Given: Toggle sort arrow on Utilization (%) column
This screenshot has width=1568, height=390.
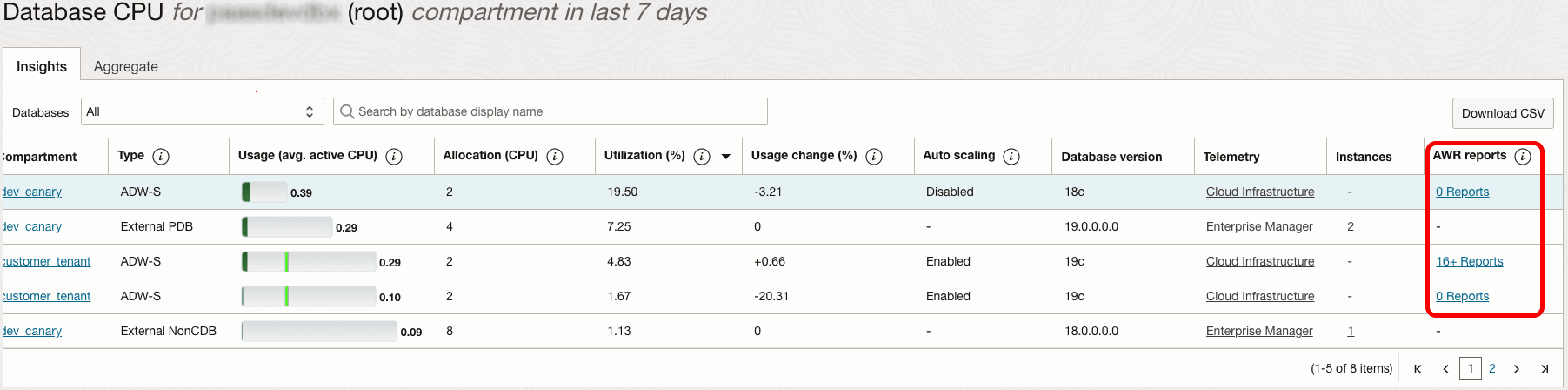Looking at the screenshot, I should 726,157.
